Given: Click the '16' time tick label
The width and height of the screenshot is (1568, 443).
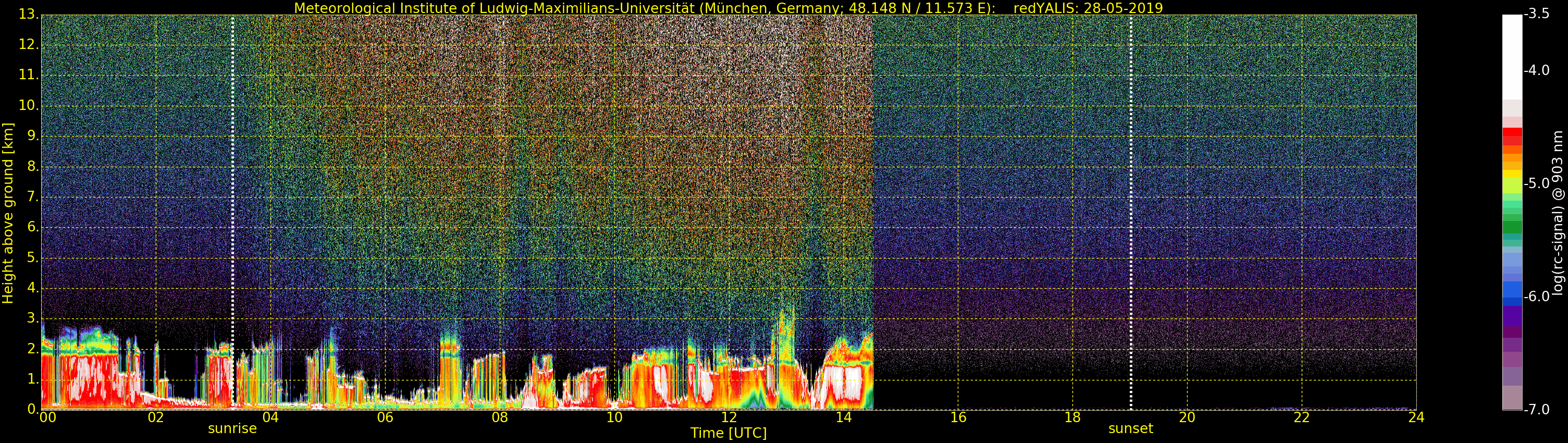Looking at the screenshot, I should (x=958, y=417).
